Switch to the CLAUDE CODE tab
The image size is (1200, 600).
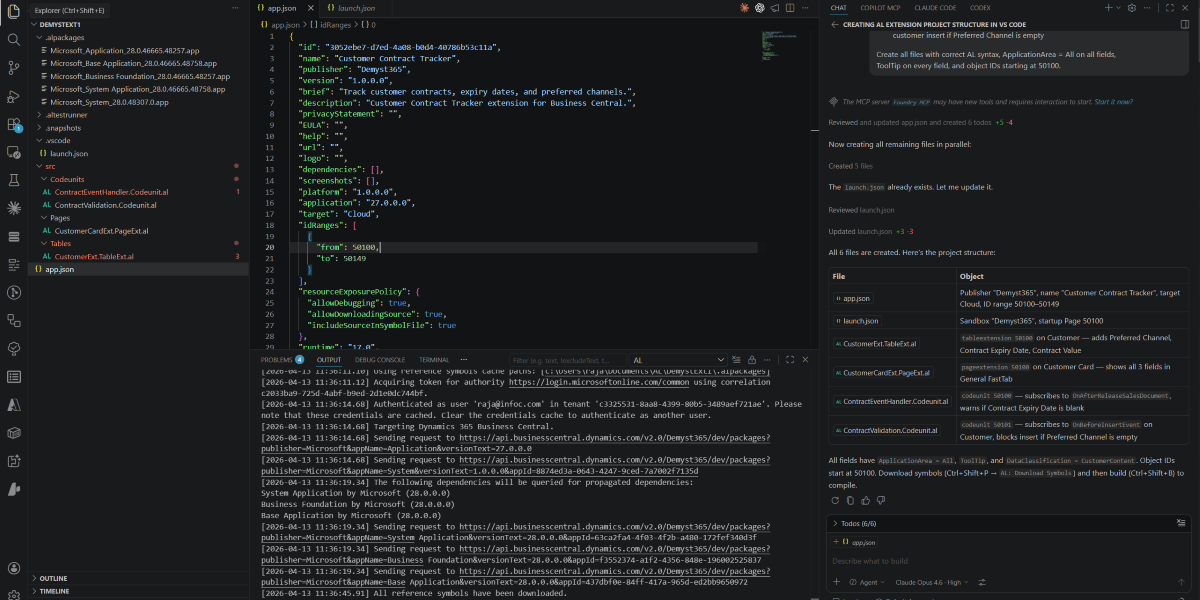[935, 8]
